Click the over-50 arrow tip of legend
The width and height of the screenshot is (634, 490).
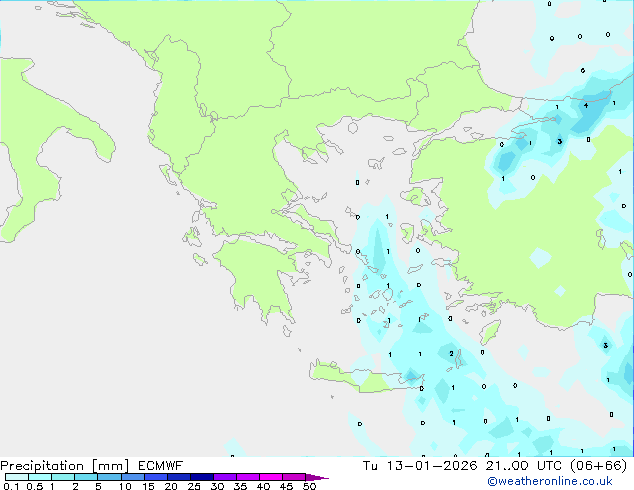(x=317, y=477)
